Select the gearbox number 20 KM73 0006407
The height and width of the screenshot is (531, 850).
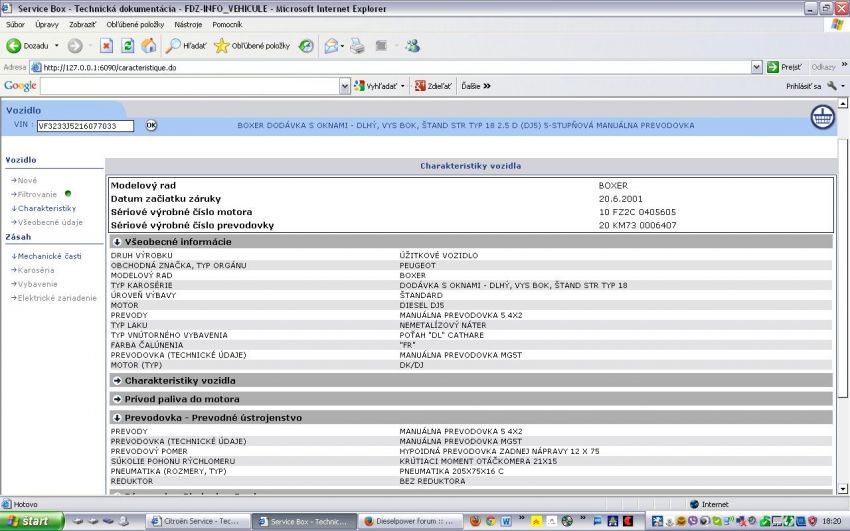[x=638, y=225]
